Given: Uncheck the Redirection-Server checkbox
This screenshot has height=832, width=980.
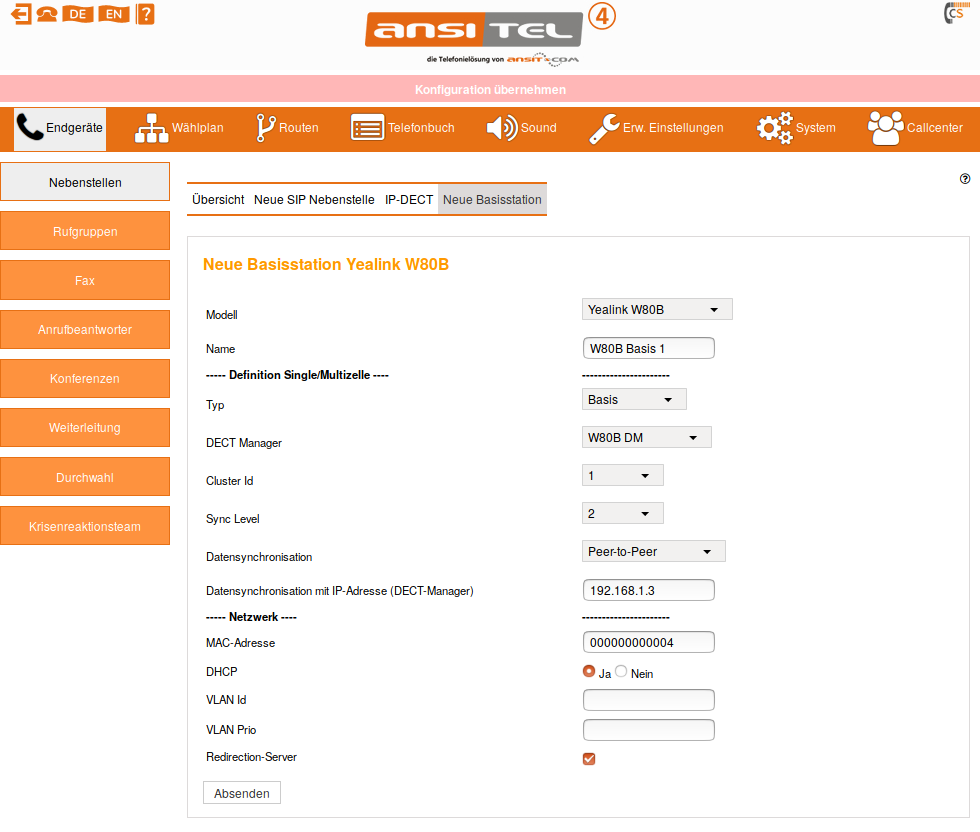Looking at the screenshot, I should 589,759.
